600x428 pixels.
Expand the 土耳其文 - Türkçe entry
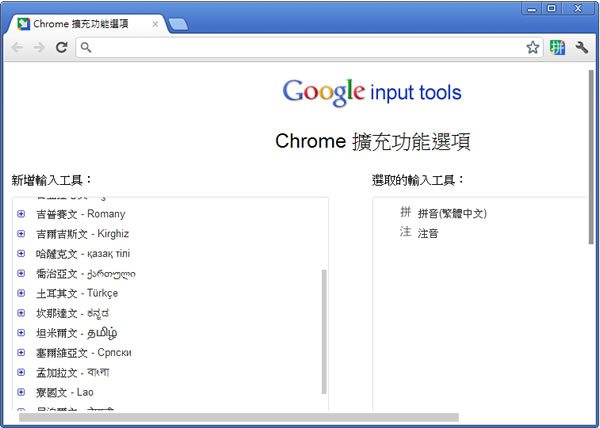[21, 293]
